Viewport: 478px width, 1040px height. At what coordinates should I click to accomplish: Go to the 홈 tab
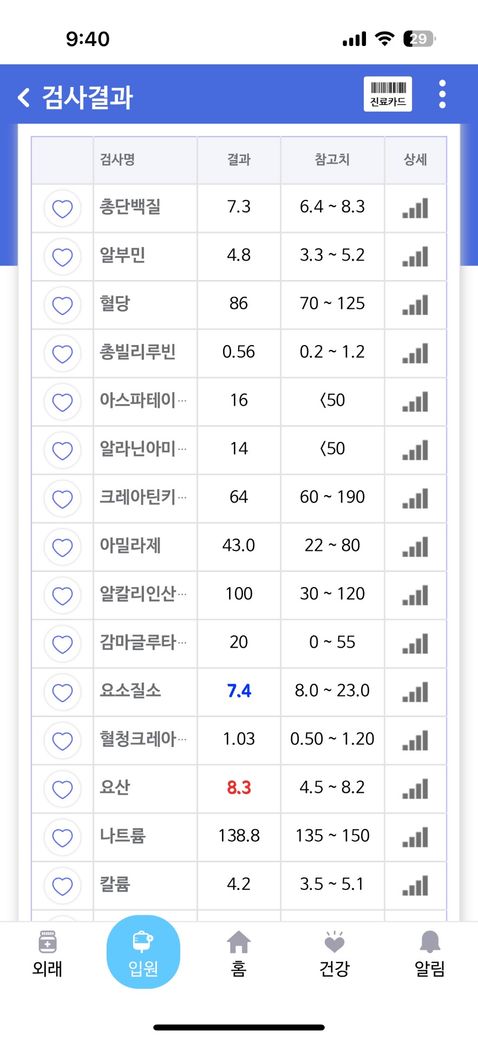pyautogui.click(x=239, y=954)
